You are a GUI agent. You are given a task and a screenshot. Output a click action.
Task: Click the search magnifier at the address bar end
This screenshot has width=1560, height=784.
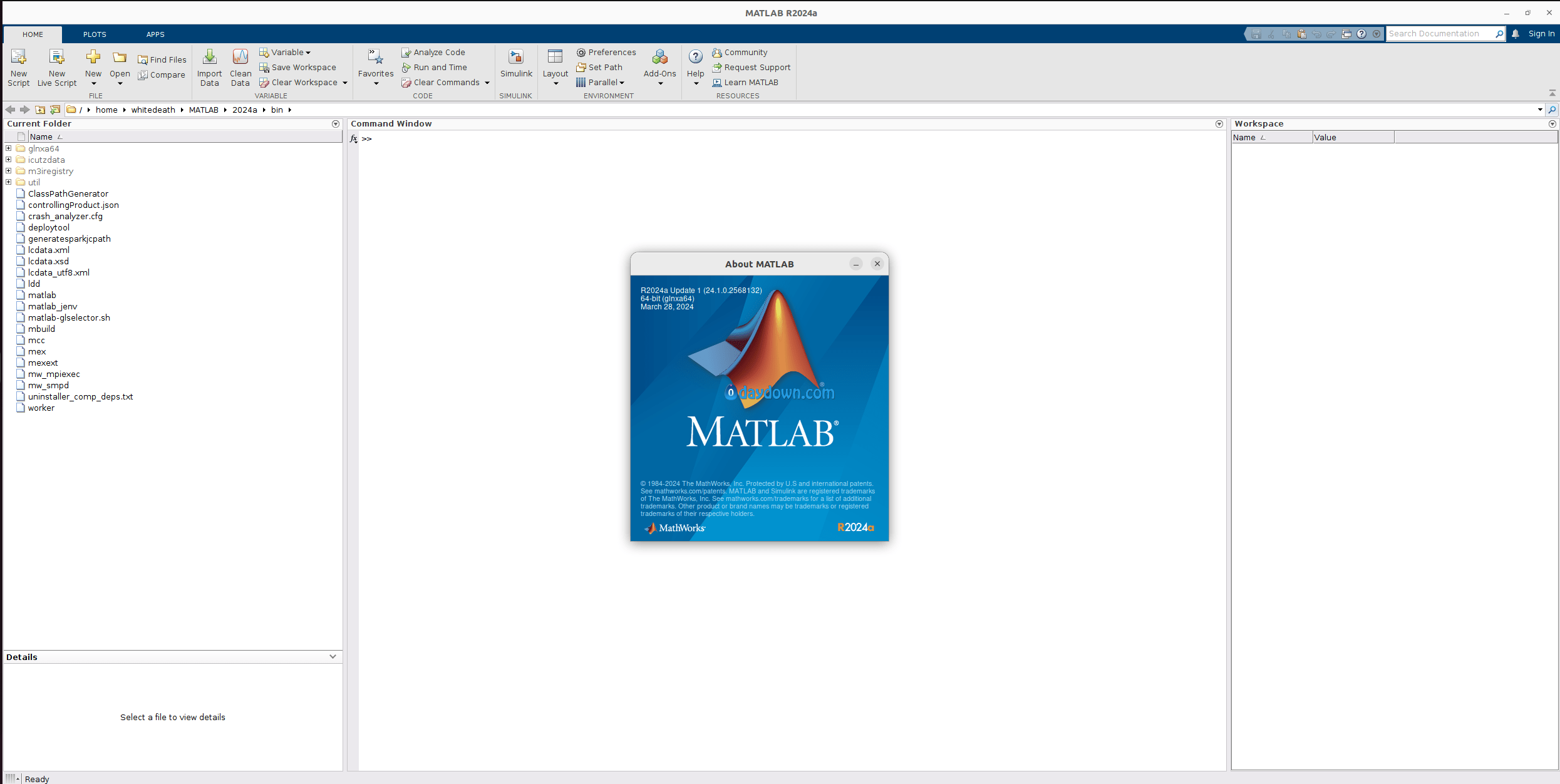pos(1552,110)
